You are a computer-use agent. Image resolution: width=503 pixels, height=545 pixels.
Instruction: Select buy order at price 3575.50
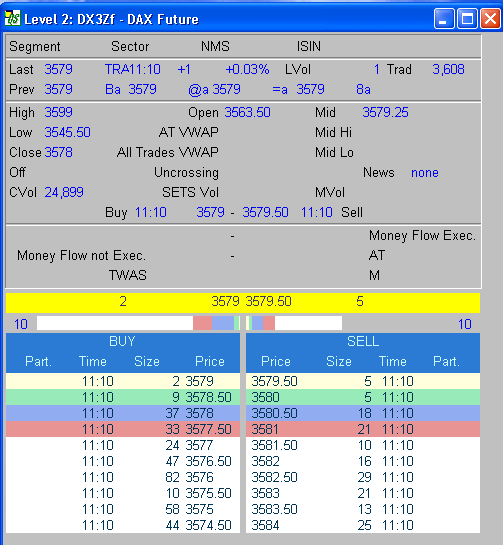click(x=123, y=493)
